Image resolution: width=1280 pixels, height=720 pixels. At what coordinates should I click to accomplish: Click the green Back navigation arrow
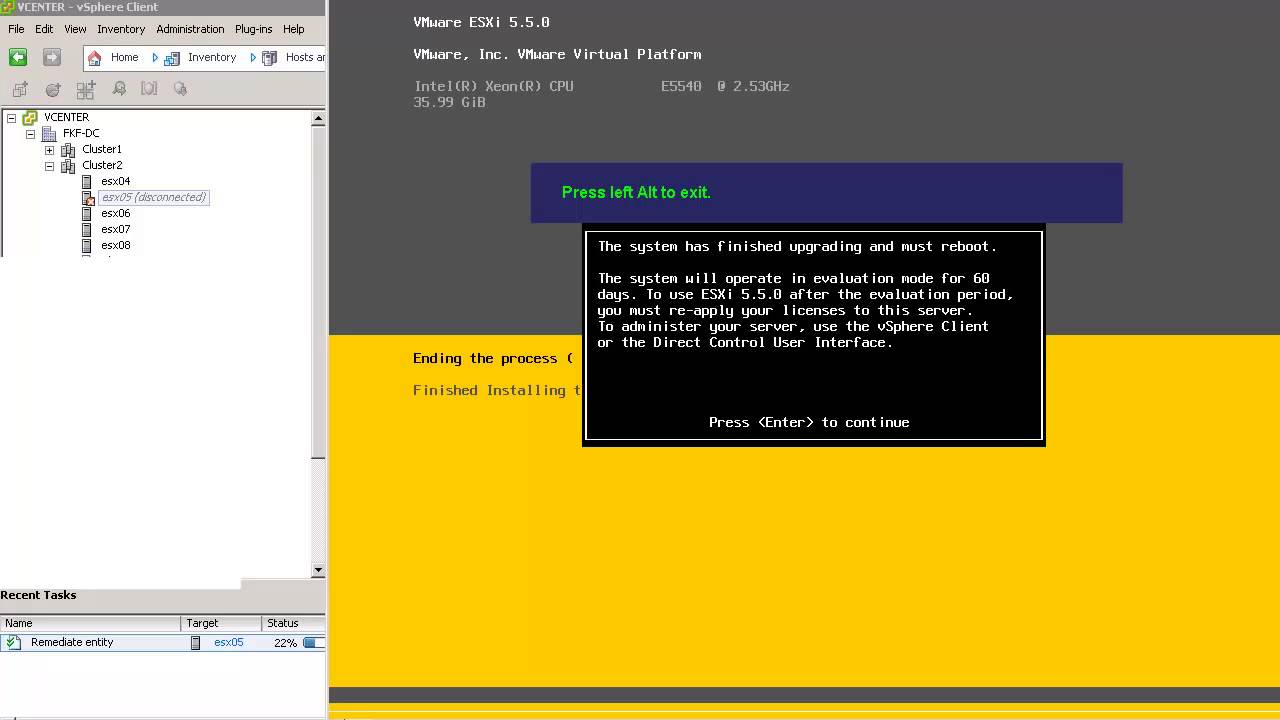point(18,57)
